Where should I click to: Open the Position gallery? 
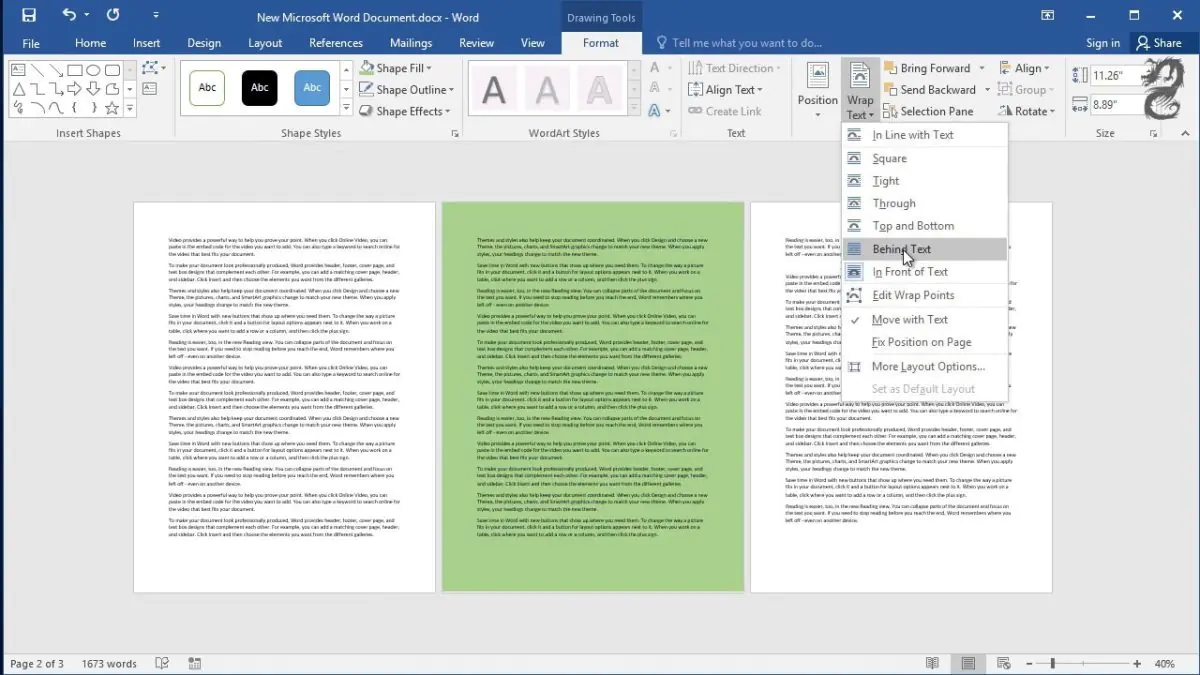[817, 96]
